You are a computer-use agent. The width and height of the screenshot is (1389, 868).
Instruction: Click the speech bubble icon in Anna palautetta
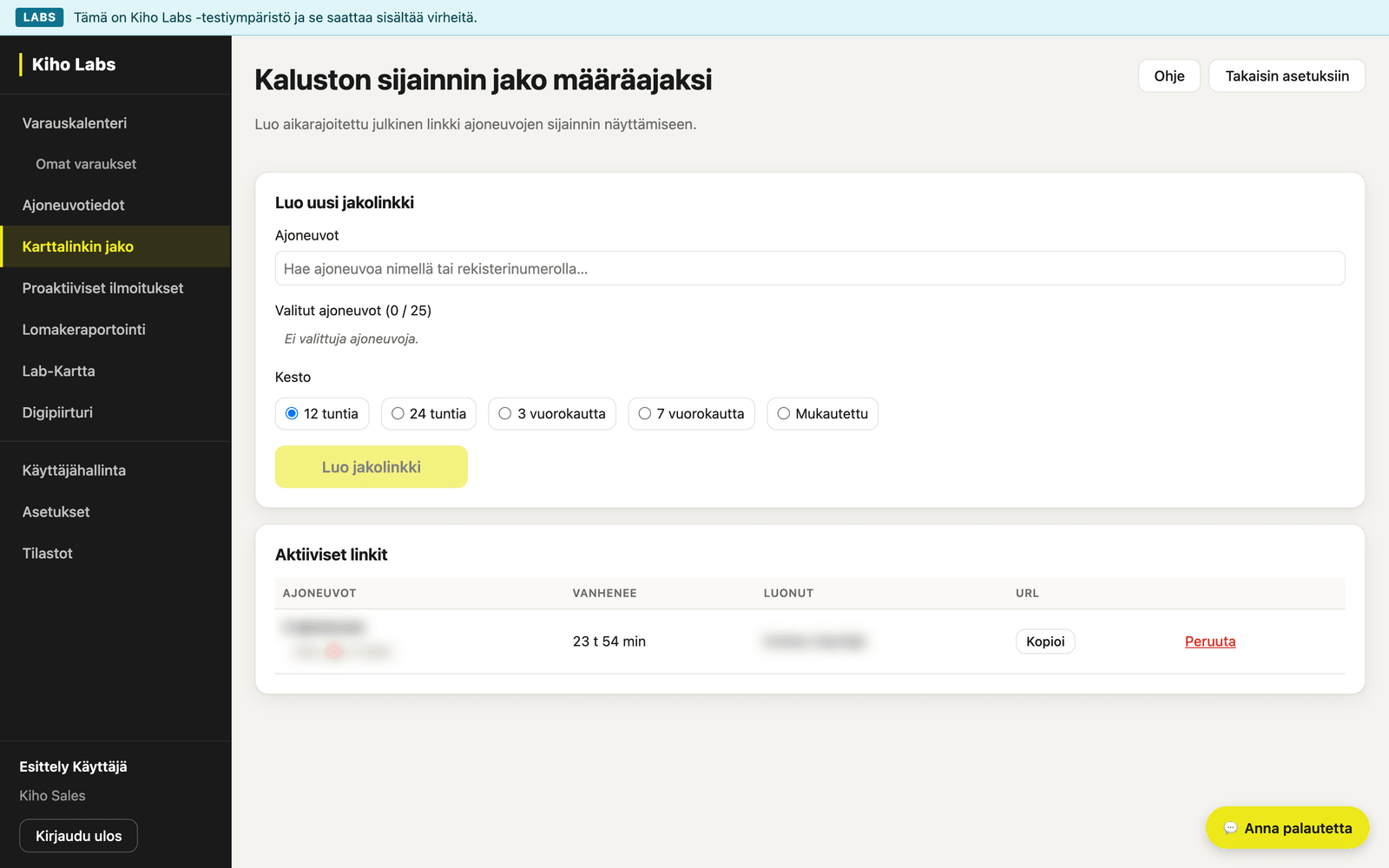(1230, 828)
